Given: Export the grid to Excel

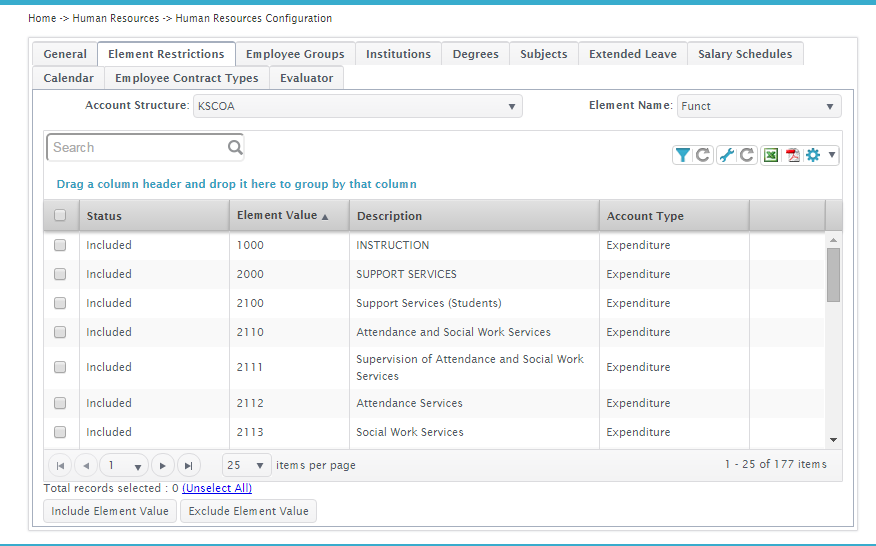Looking at the screenshot, I should 771,155.
